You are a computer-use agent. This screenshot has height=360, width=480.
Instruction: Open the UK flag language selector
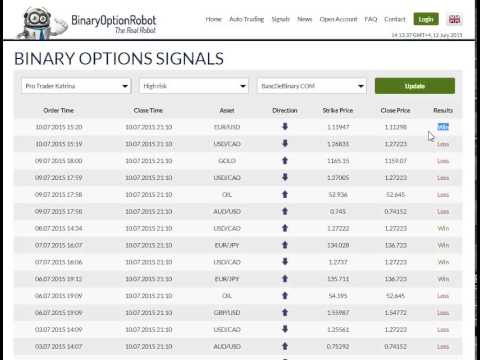click(x=454, y=19)
